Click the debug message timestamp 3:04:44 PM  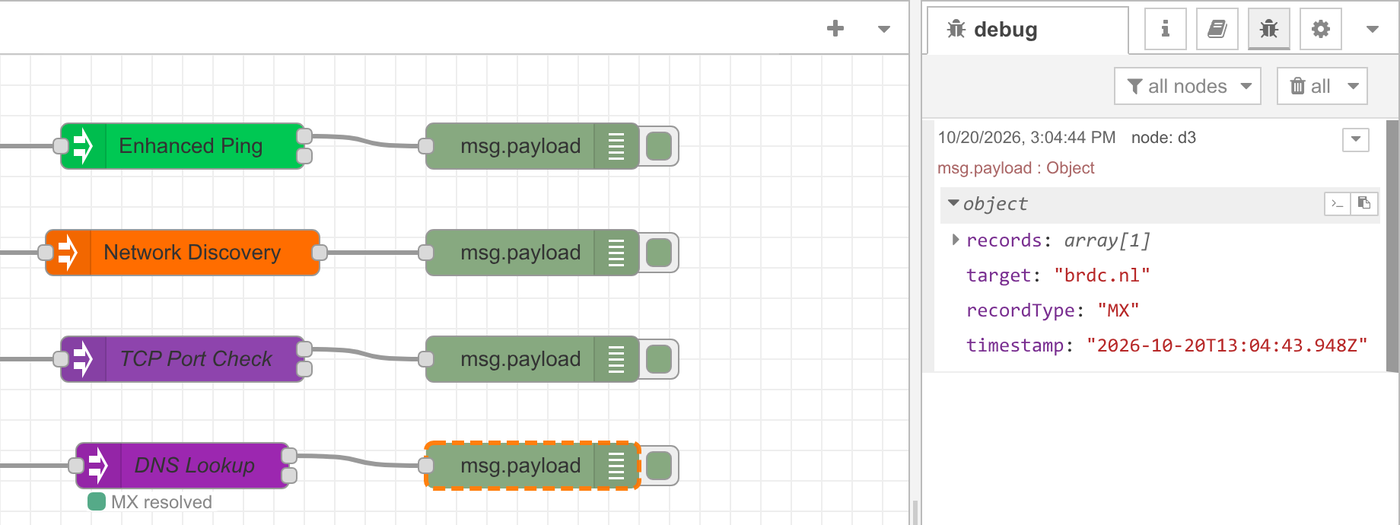click(1026, 137)
